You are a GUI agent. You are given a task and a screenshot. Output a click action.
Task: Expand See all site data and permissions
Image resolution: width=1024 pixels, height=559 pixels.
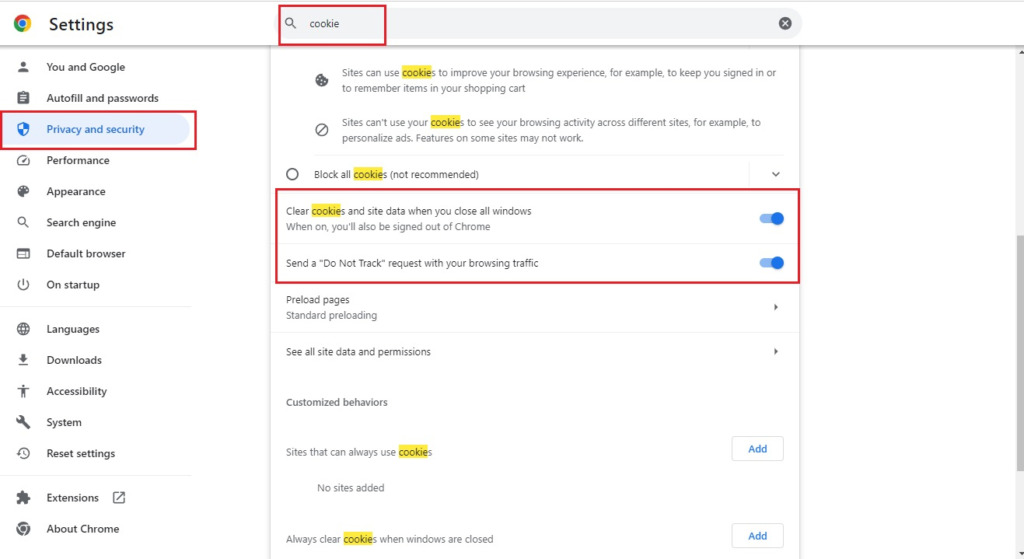(775, 352)
